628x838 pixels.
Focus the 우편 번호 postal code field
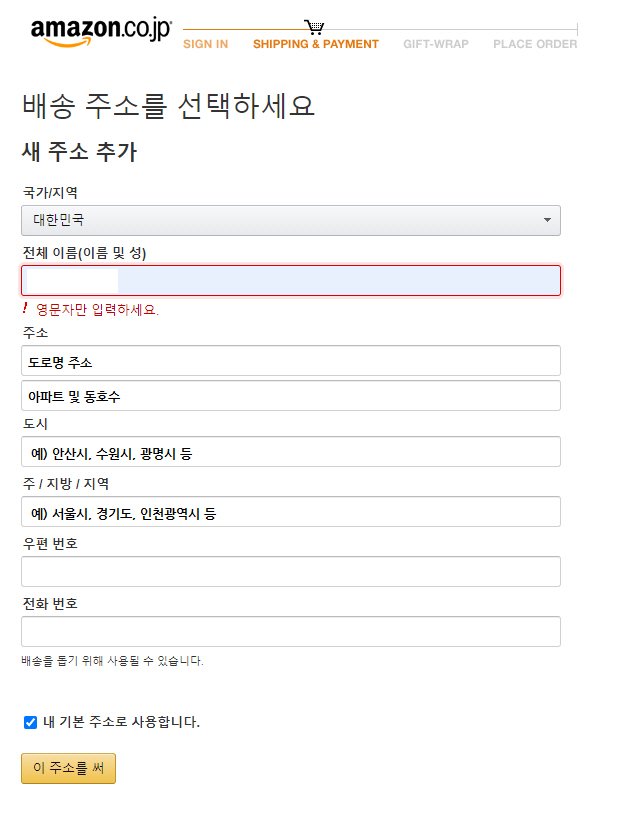pos(290,572)
